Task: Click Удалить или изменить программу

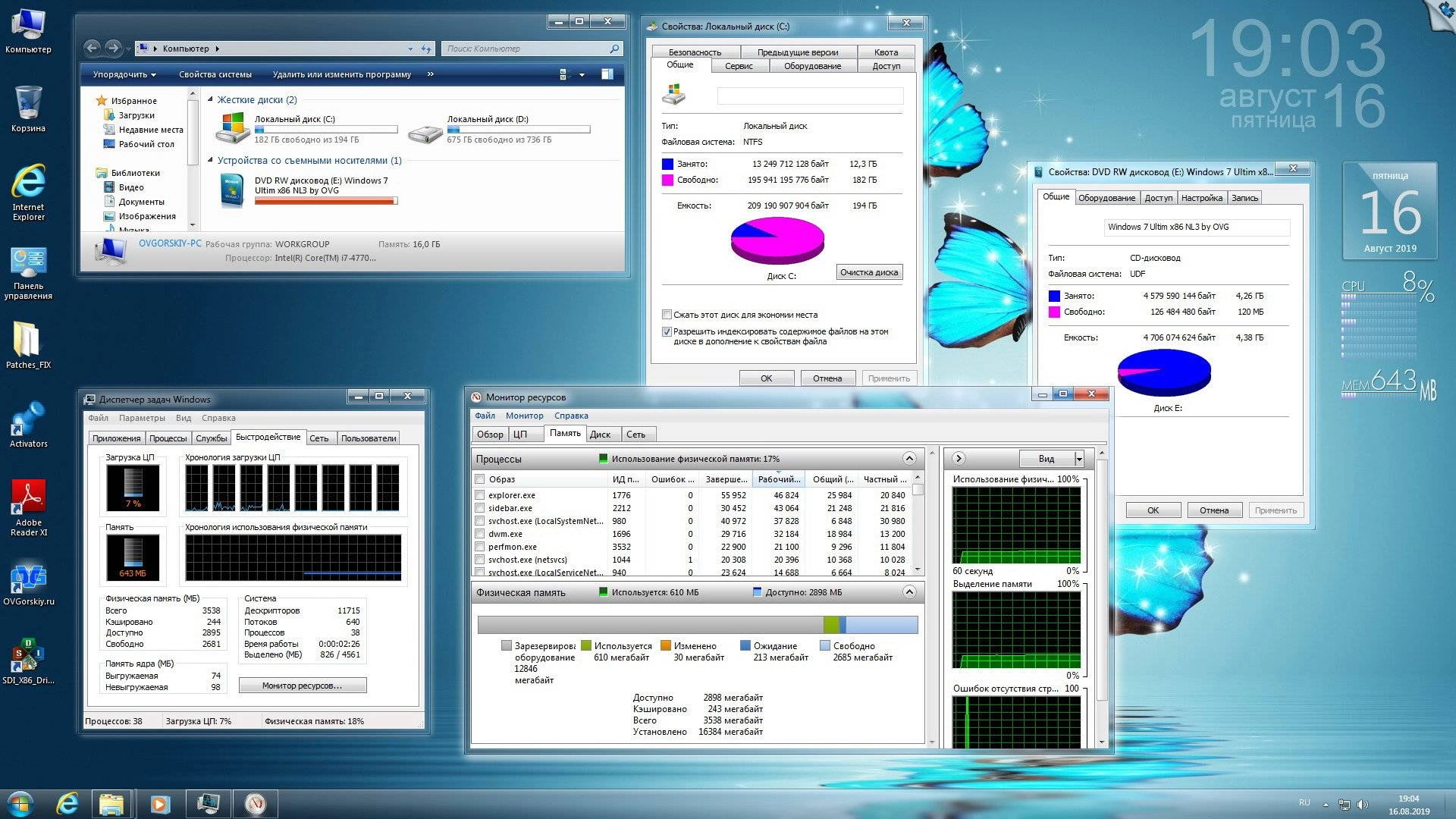Action: click(342, 74)
